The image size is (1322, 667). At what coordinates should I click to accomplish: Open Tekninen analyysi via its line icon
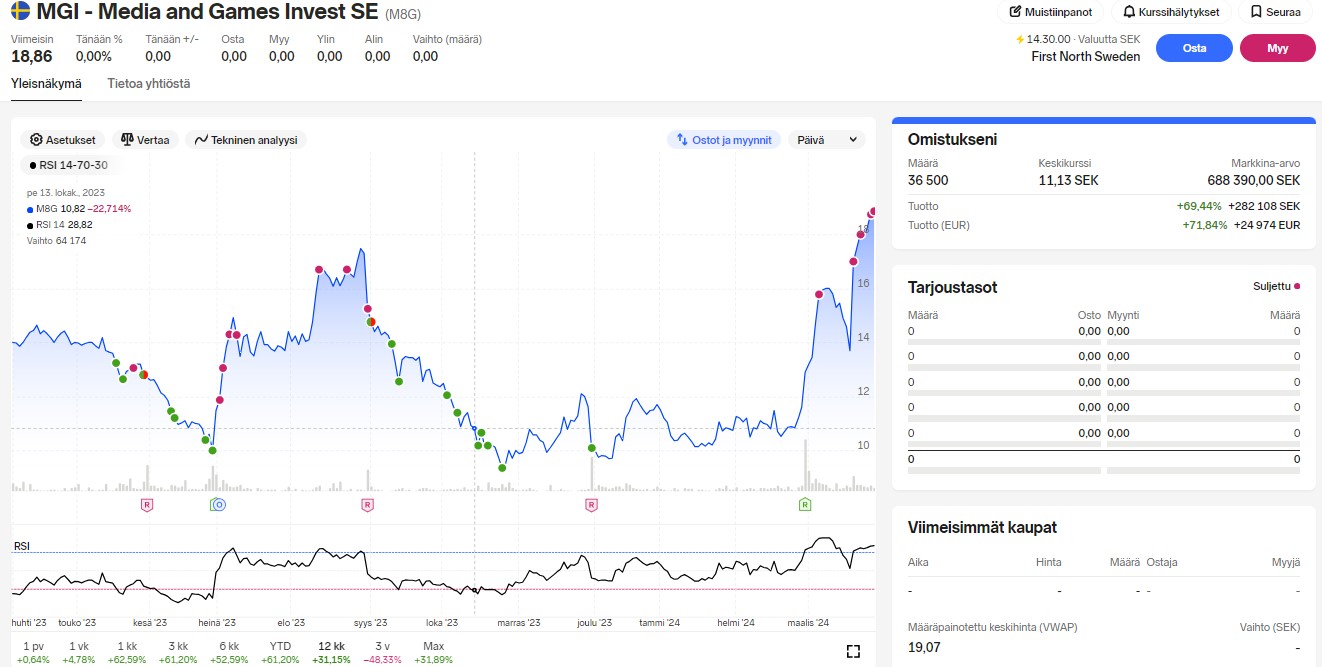tap(201, 140)
